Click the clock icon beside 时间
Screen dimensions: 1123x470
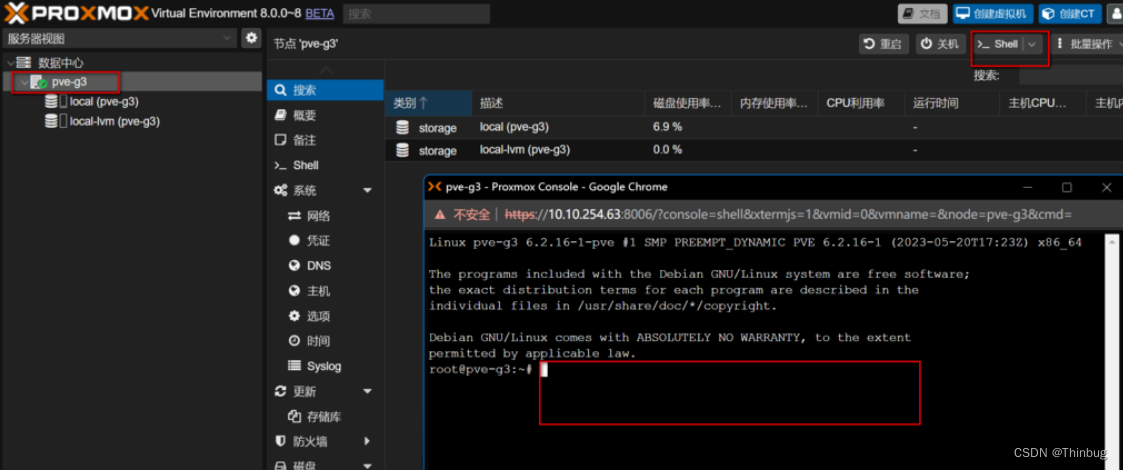click(294, 341)
